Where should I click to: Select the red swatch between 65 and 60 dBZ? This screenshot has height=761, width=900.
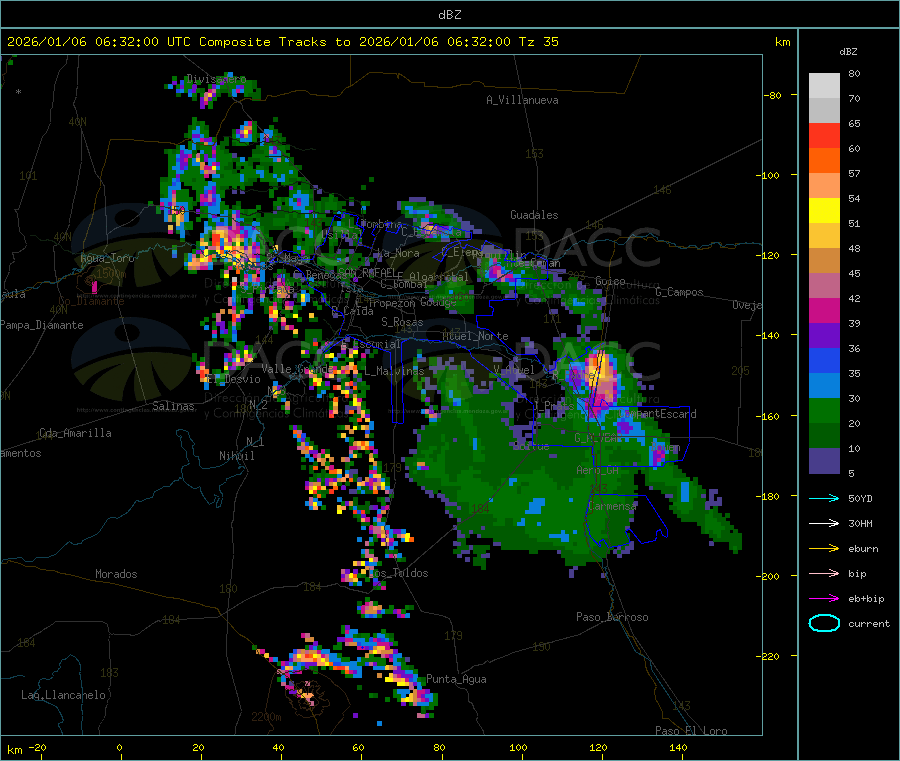click(x=824, y=135)
